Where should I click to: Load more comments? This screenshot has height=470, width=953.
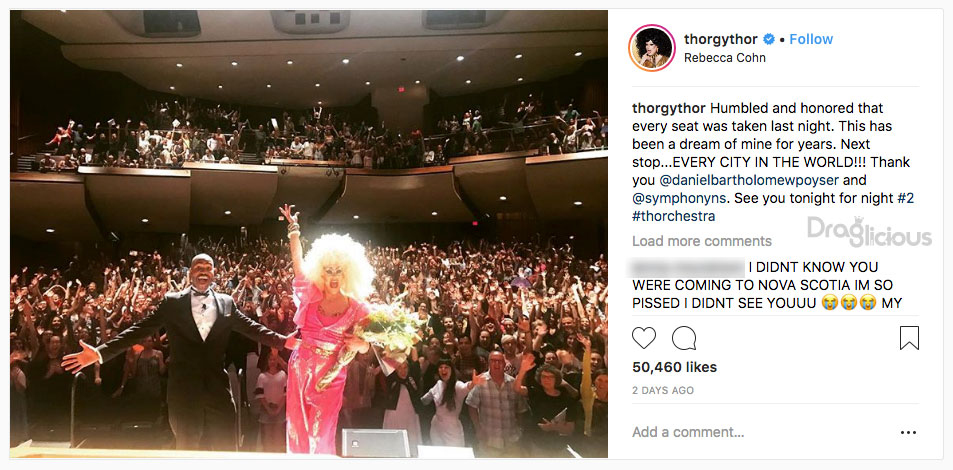pos(702,241)
